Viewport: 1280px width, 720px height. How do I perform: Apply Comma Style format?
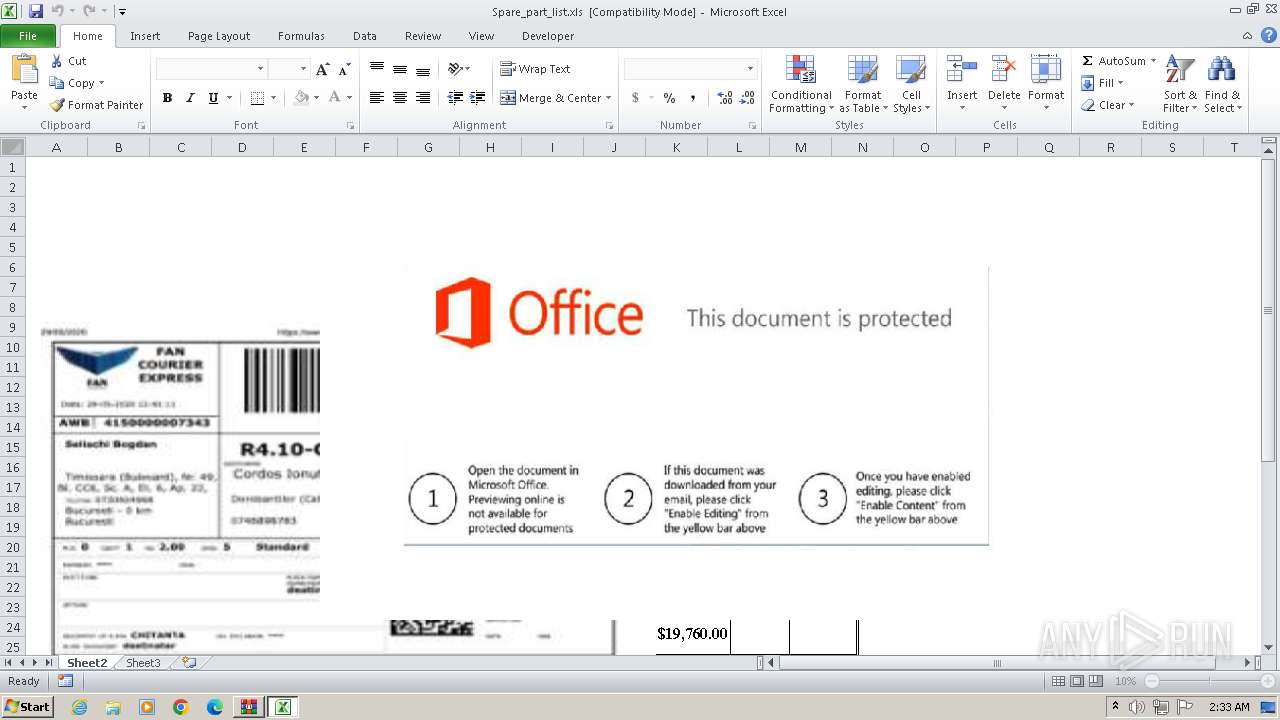pyautogui.click(x=692, y=98)
